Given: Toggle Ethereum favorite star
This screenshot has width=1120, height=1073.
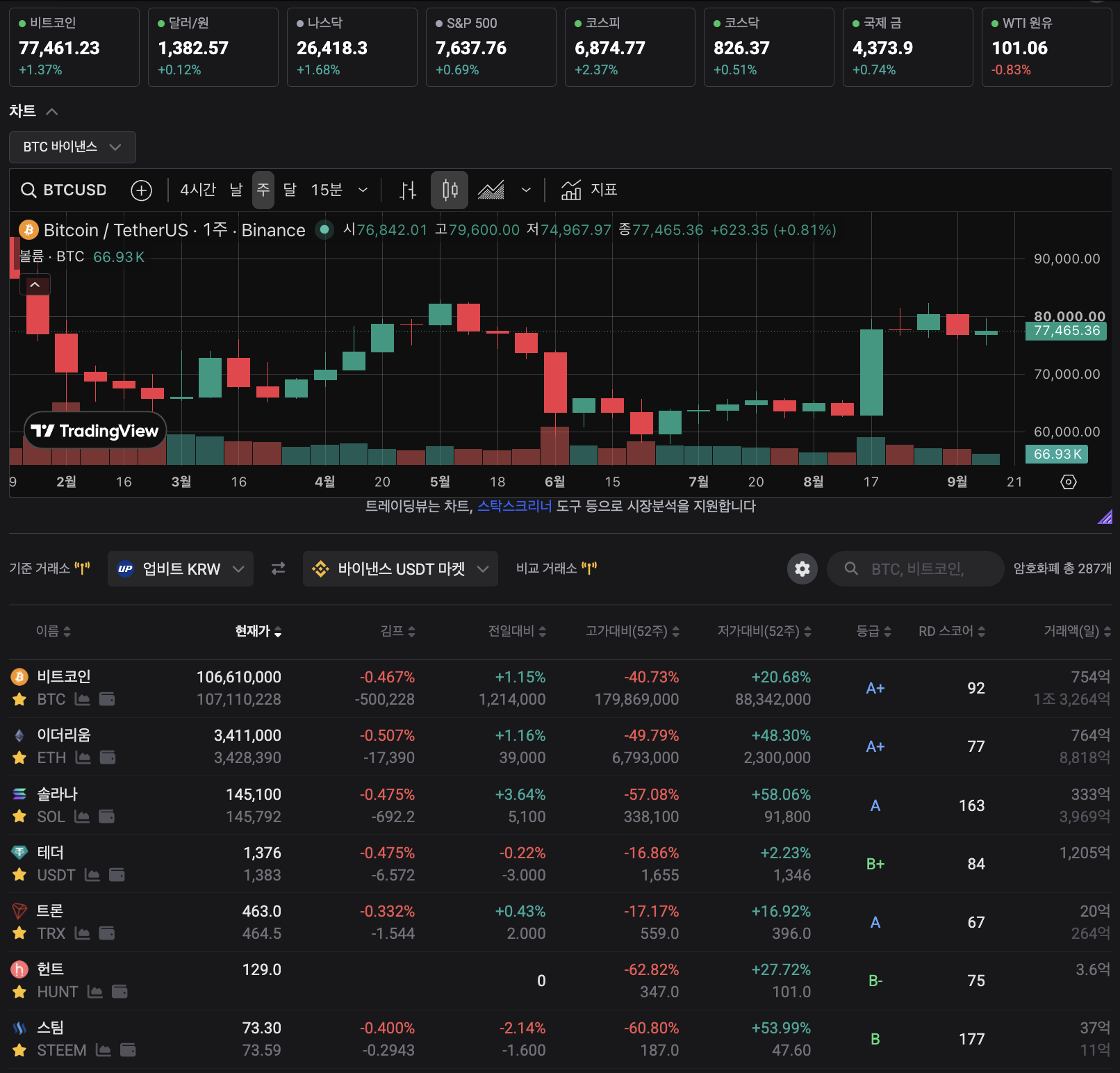Looking at the screenshot, I should 19,757.
